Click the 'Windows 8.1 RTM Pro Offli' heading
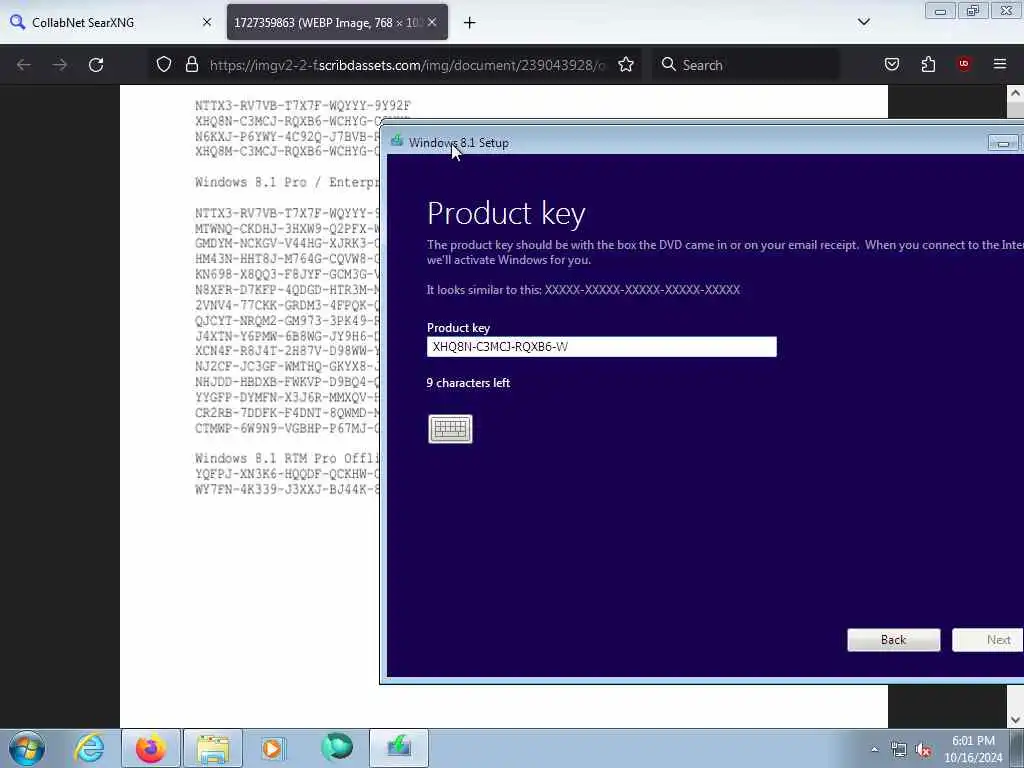The width and height of the screenshot is (1024, 768). [x=287, y=458]
